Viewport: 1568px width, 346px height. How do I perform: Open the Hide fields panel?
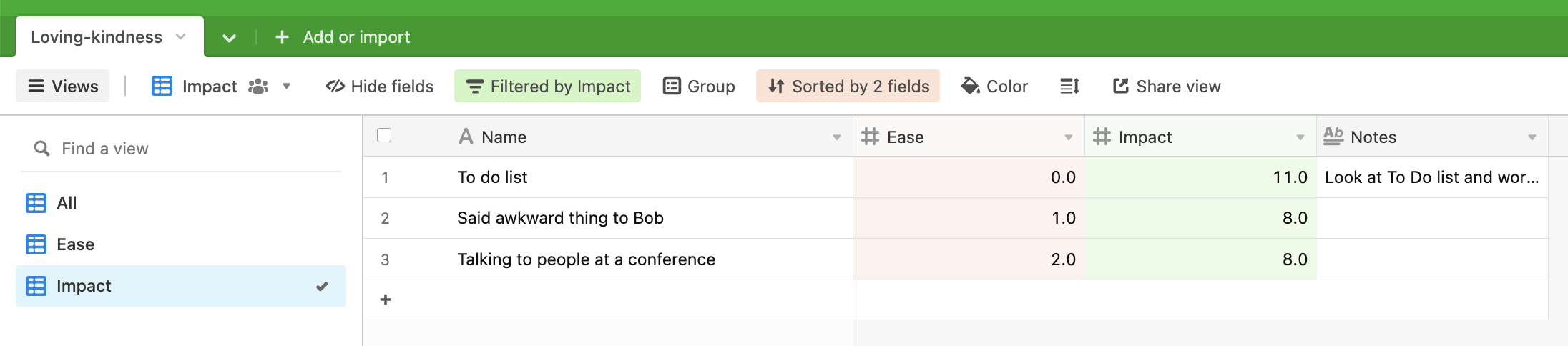(x=380, y=86)
